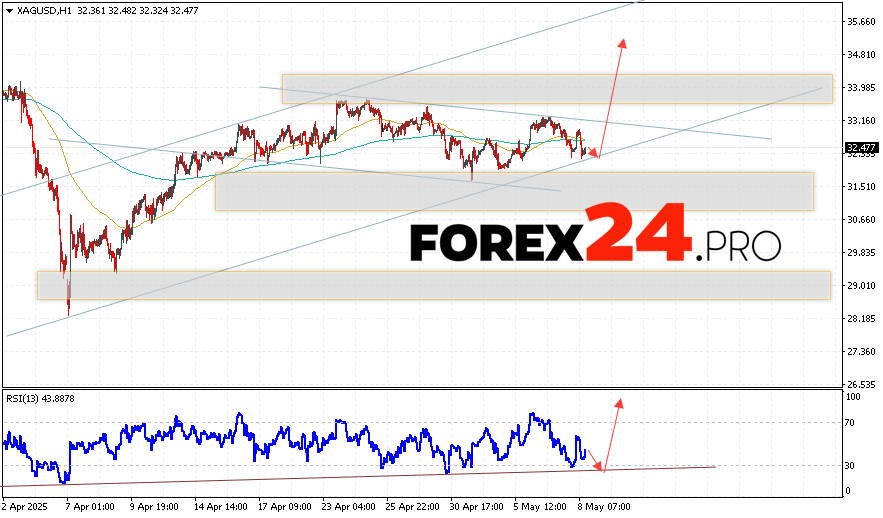
Task: Select the low price 32.324 in header
Action: coord(153,11)
